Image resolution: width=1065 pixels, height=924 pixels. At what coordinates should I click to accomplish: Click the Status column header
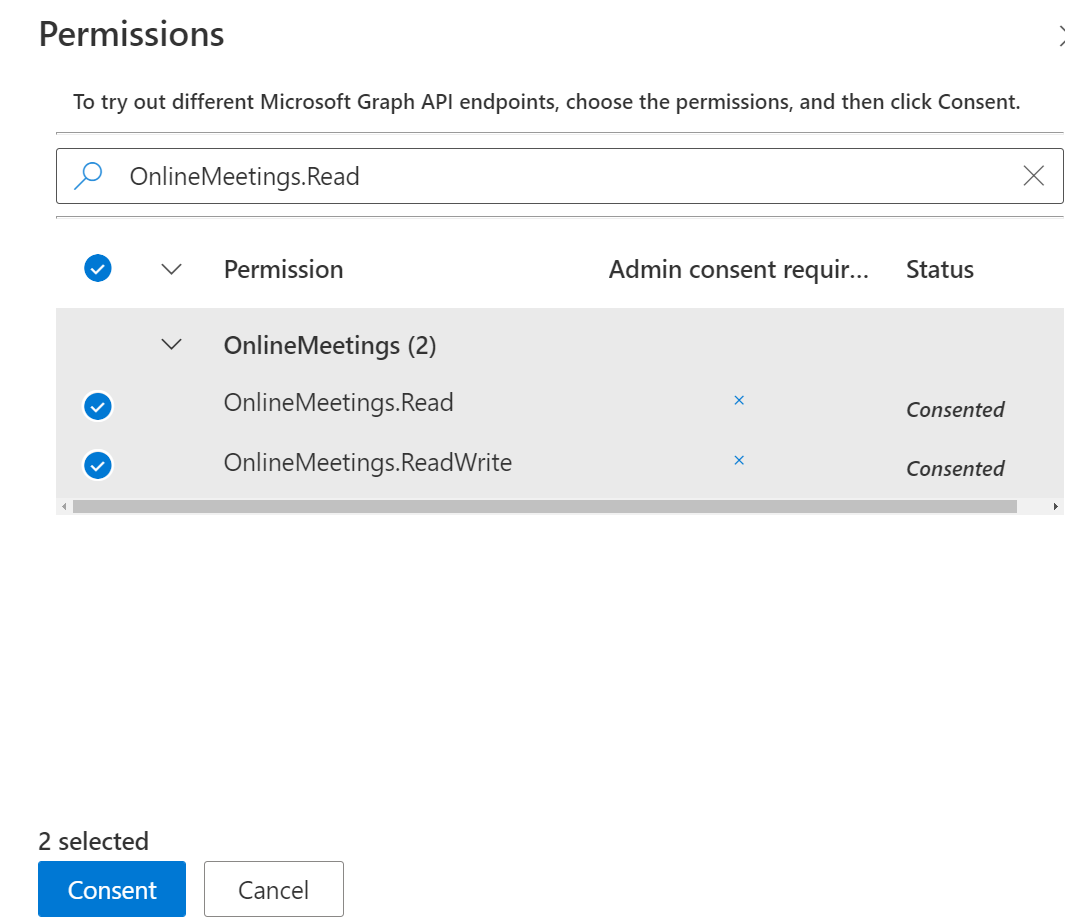point(940,270)
